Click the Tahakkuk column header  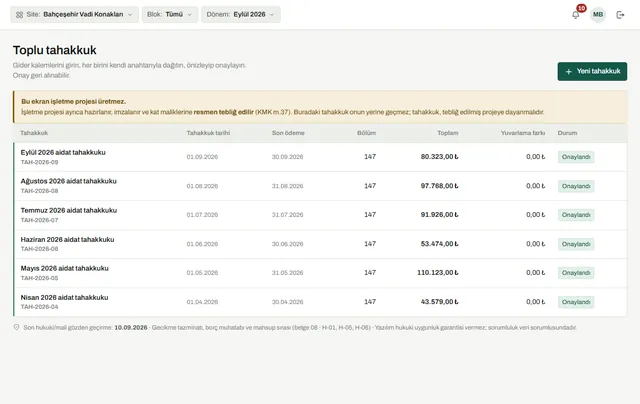point(34,133)
